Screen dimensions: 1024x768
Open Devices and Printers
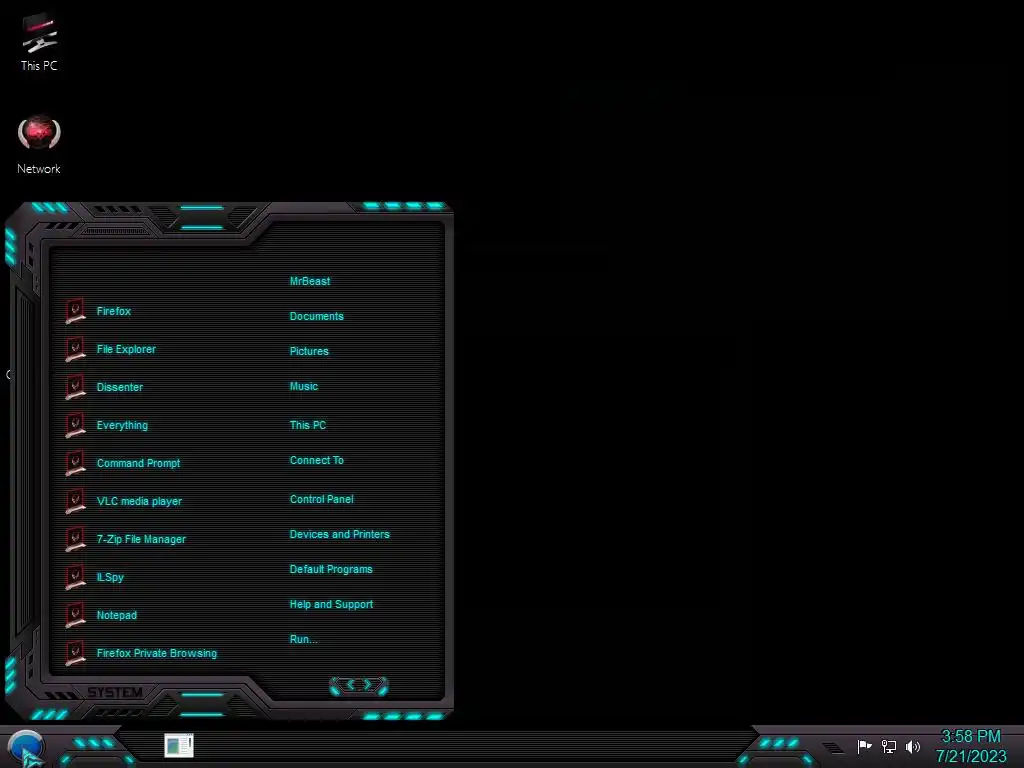[340, 534]
